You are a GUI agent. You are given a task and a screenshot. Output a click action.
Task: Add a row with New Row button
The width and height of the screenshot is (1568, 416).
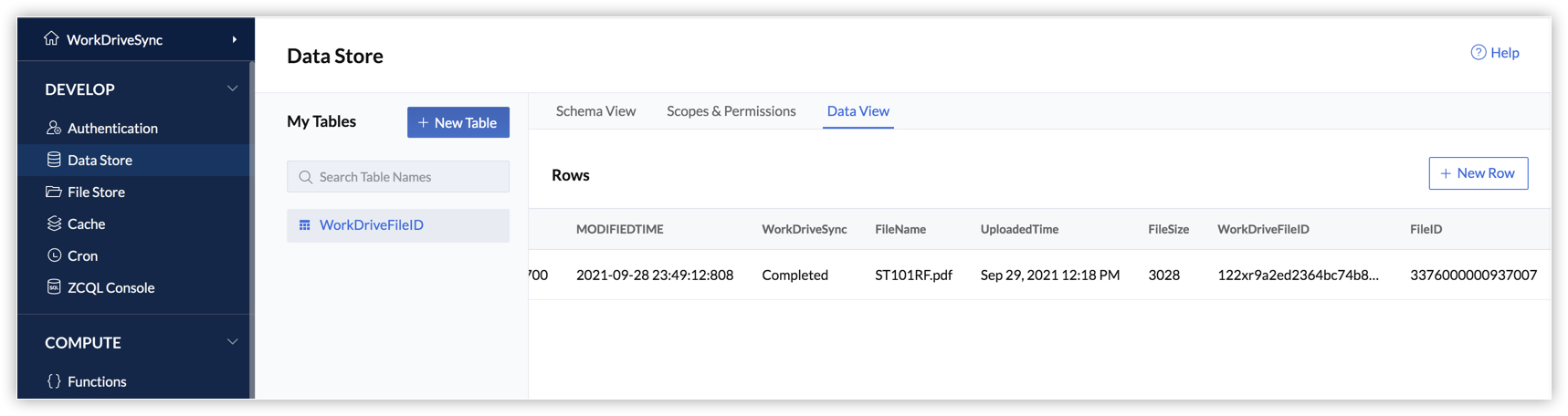[x=1478, y=173]
